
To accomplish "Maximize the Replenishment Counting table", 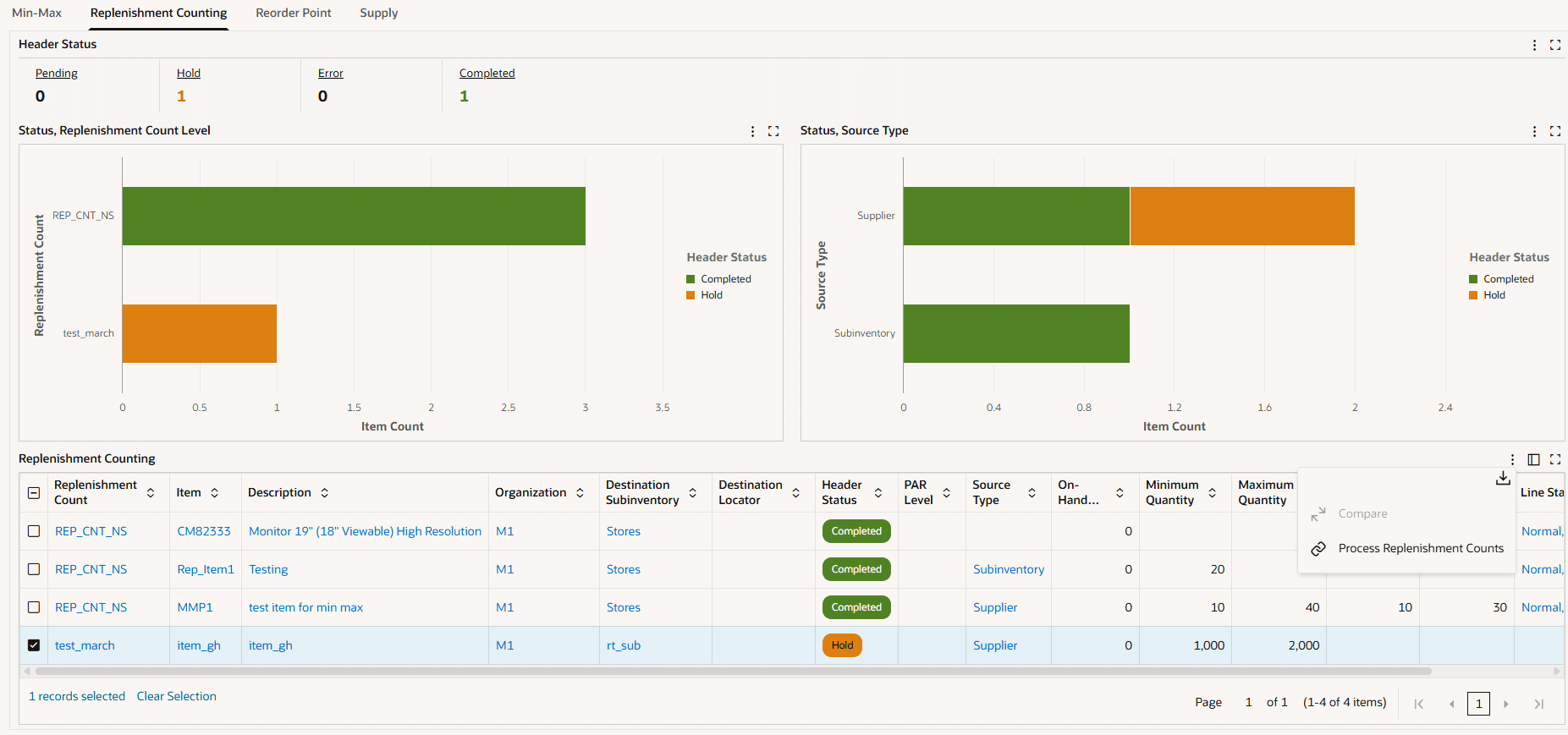I will click(1555, 459).
